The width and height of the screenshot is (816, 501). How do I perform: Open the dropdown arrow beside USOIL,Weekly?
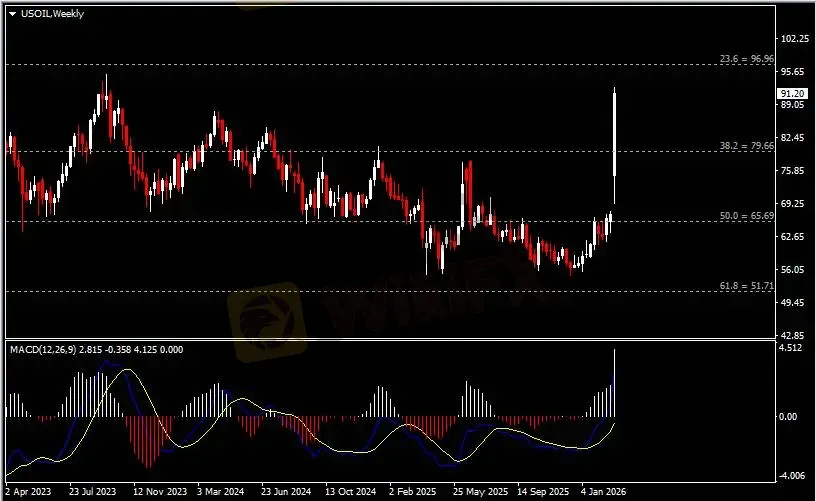pos(12,14)
